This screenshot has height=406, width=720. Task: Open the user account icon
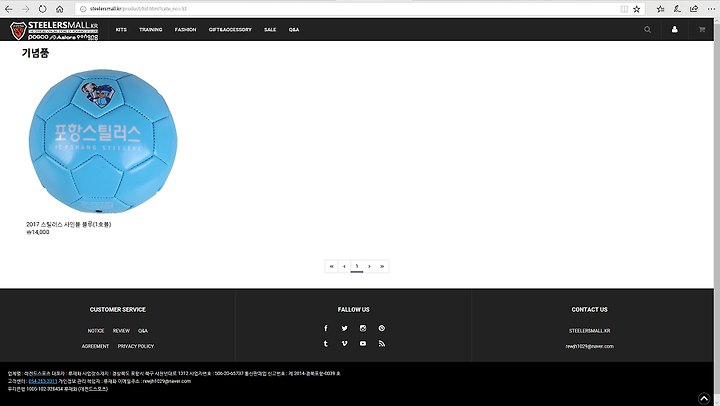[675, 29]
